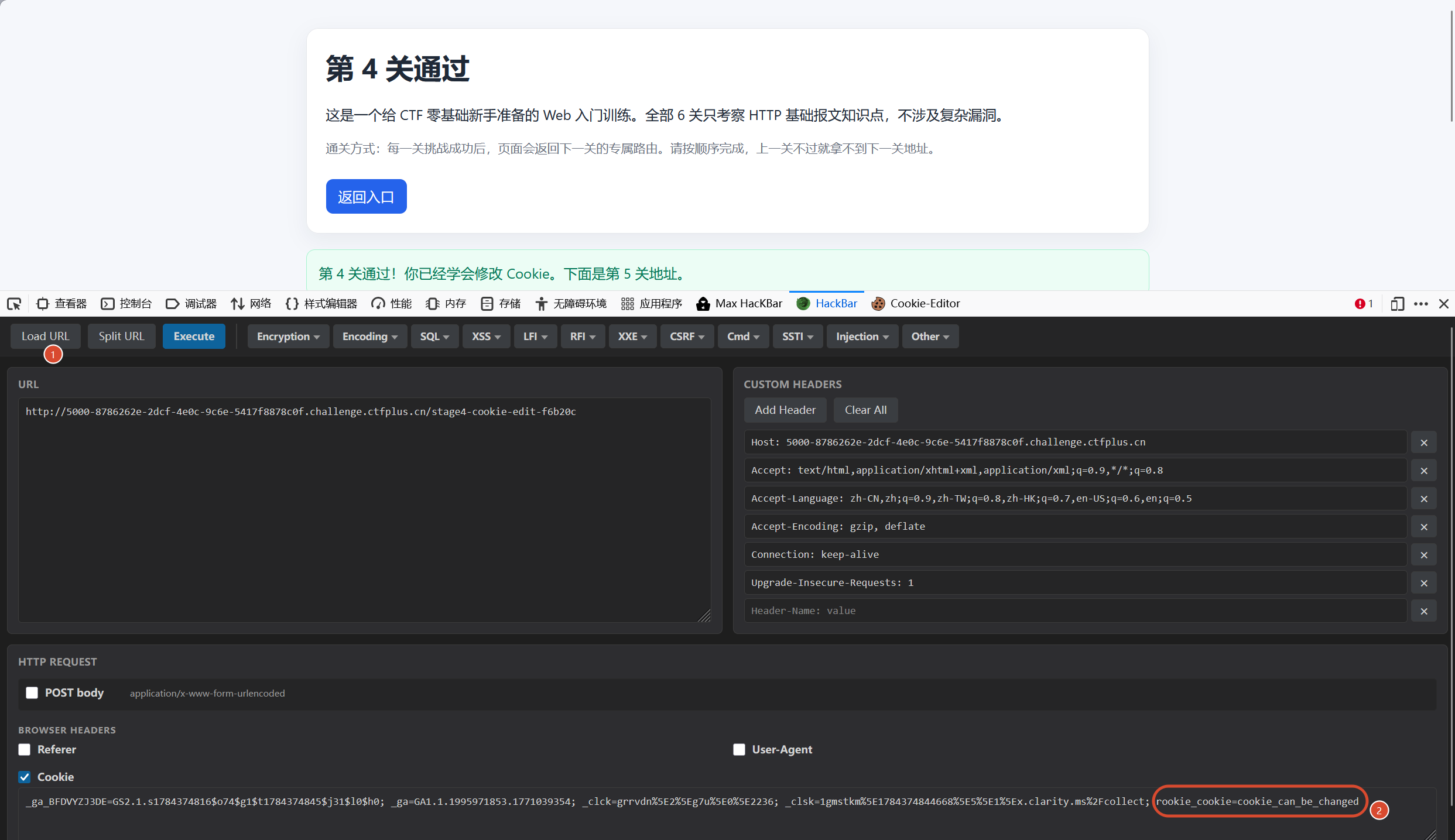
Task: Switch to the Max HacKBar tab
Action: (740, 304)
